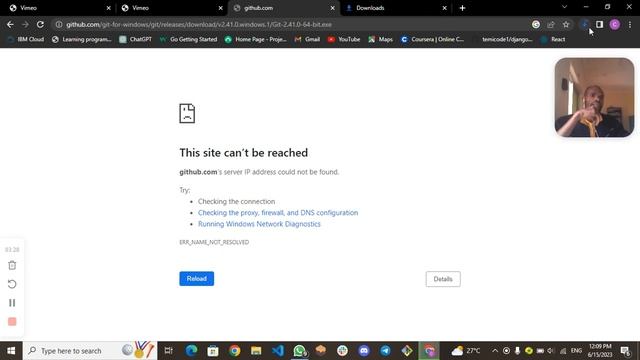Open Microsoft Store from taskbar
Viewport: 640px width, 360px height.
point(213,351)
